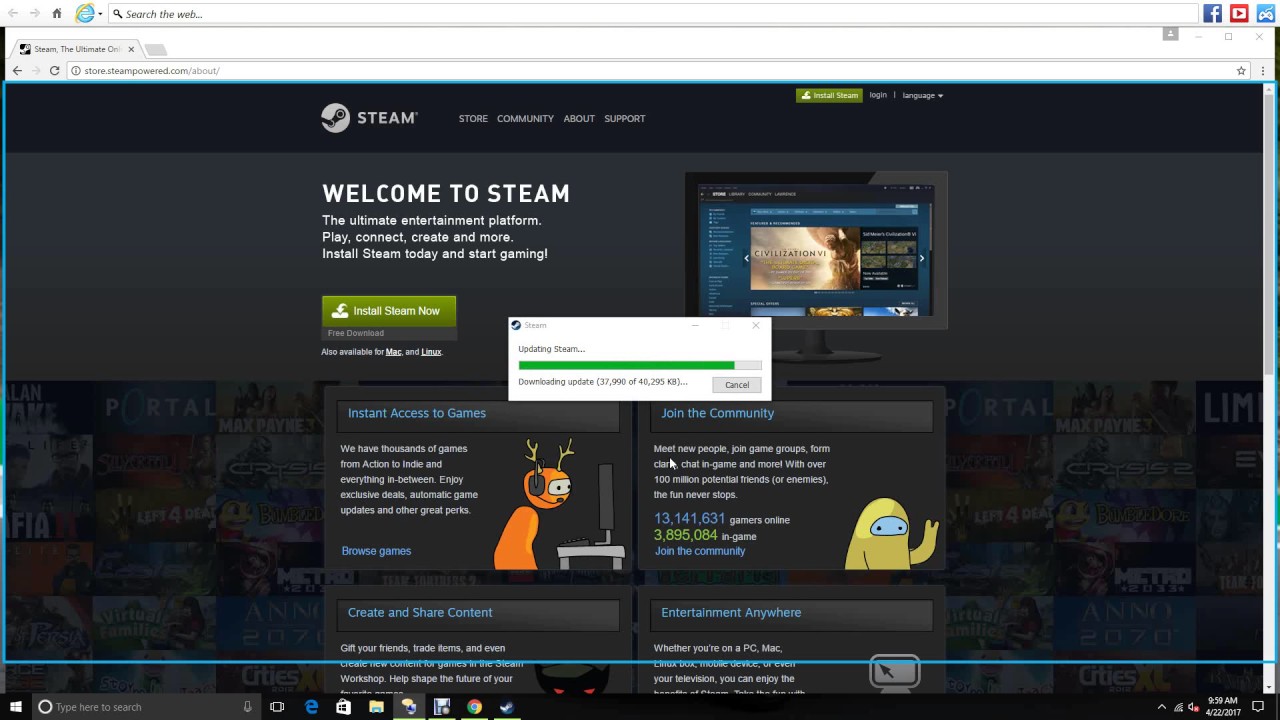This screenshot has width=1280, height=720.
Task: Open the Facebook shortcut icon
Action: click(1213, 13)
